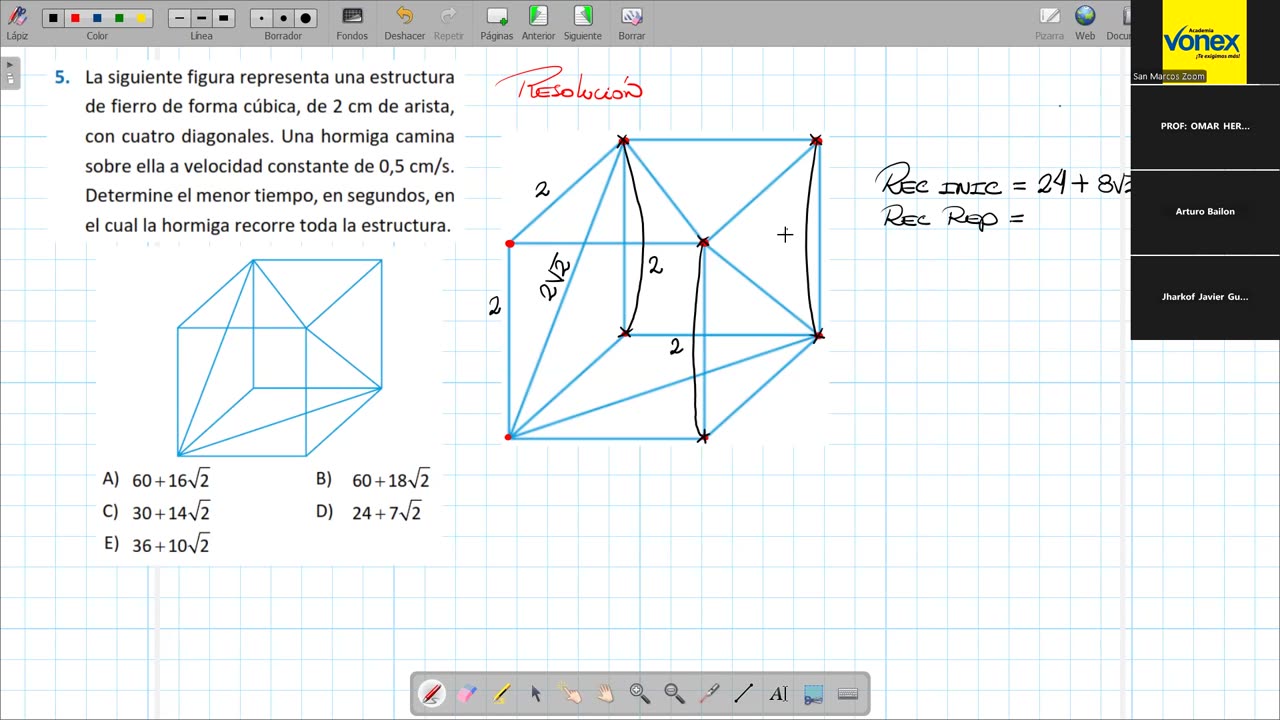Choose the green pen color
The image size is (1280, 720).
119,18
